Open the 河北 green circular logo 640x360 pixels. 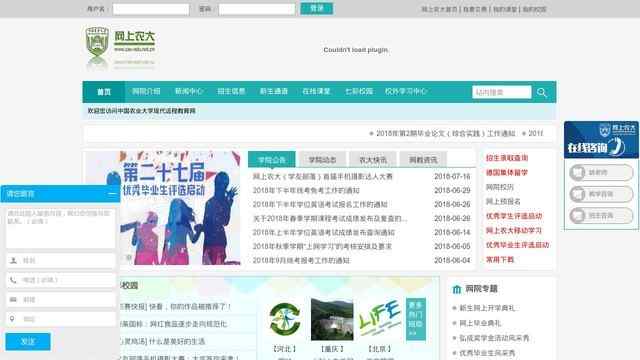285,319
